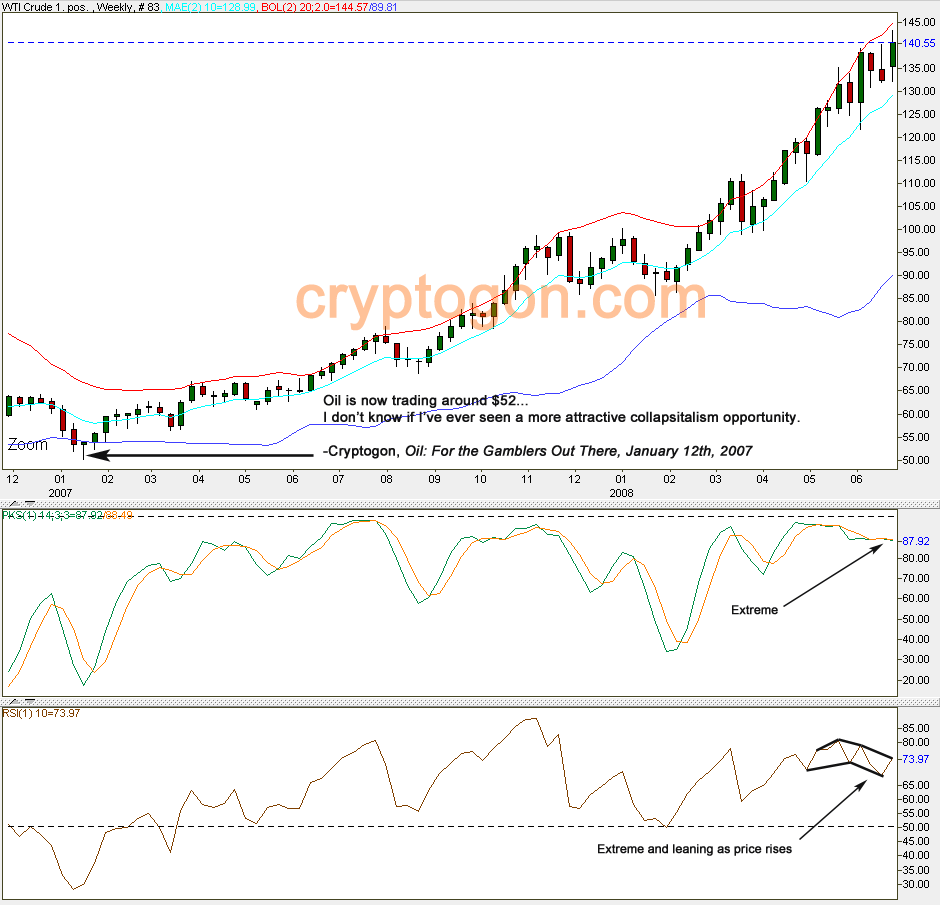Click the Zoom label on price chart
Screen dimensions: 940x905
(x=27, y=445)
